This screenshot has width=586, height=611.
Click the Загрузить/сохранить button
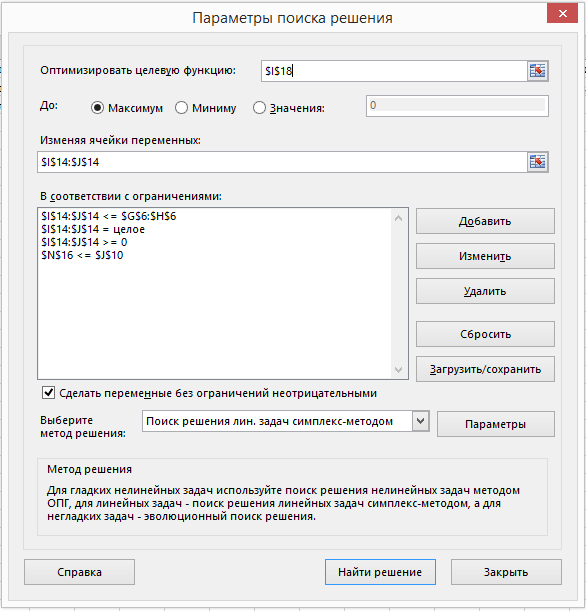pyautogui.click(x=485, y=369)
